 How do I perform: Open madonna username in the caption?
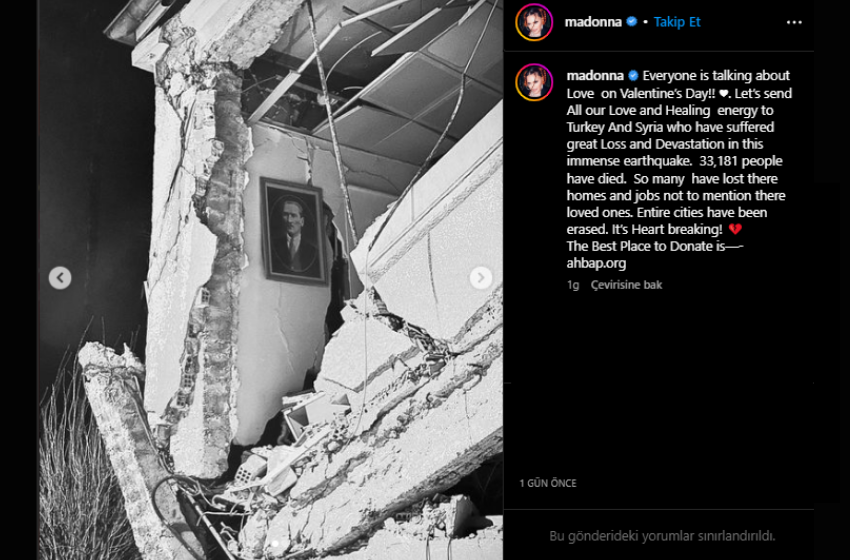coord(595,75)
